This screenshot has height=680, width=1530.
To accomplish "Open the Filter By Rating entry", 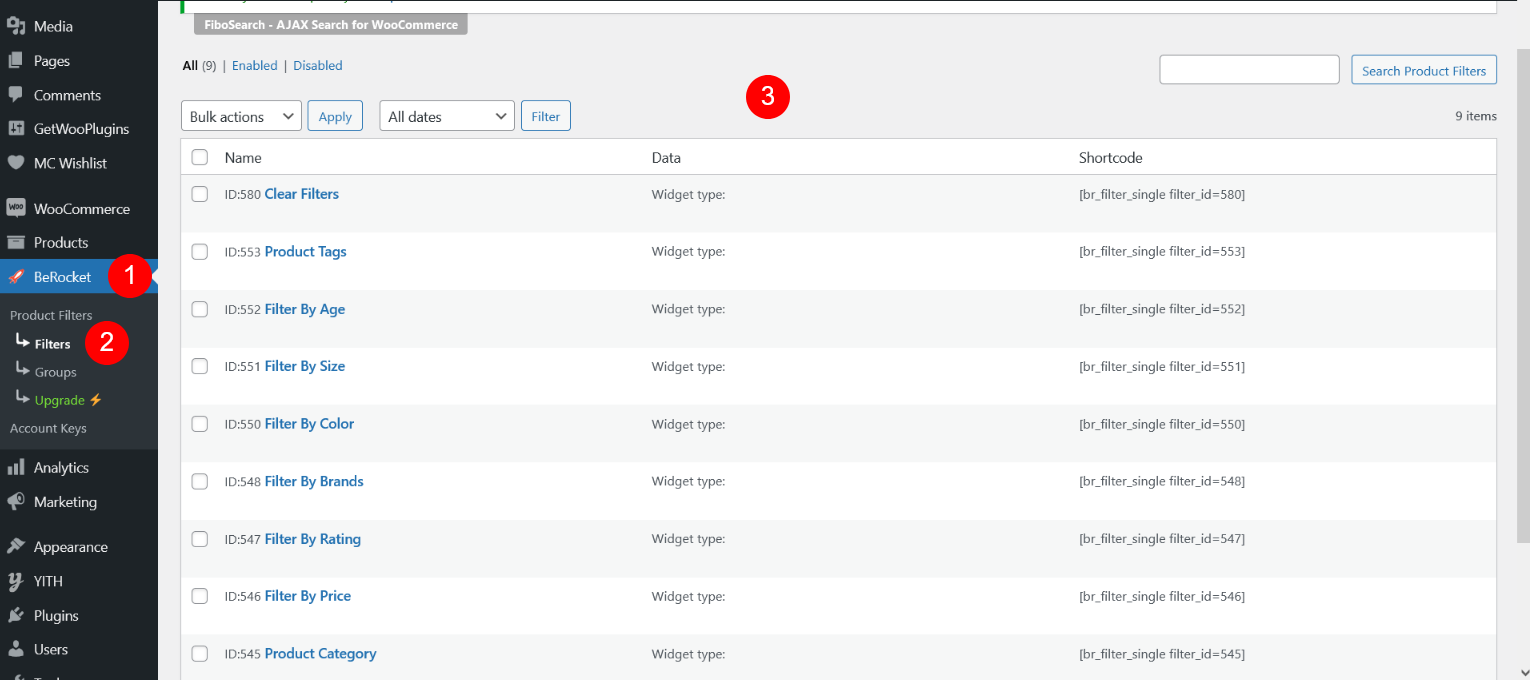I will pyautogui.click(x=313, y=539).
